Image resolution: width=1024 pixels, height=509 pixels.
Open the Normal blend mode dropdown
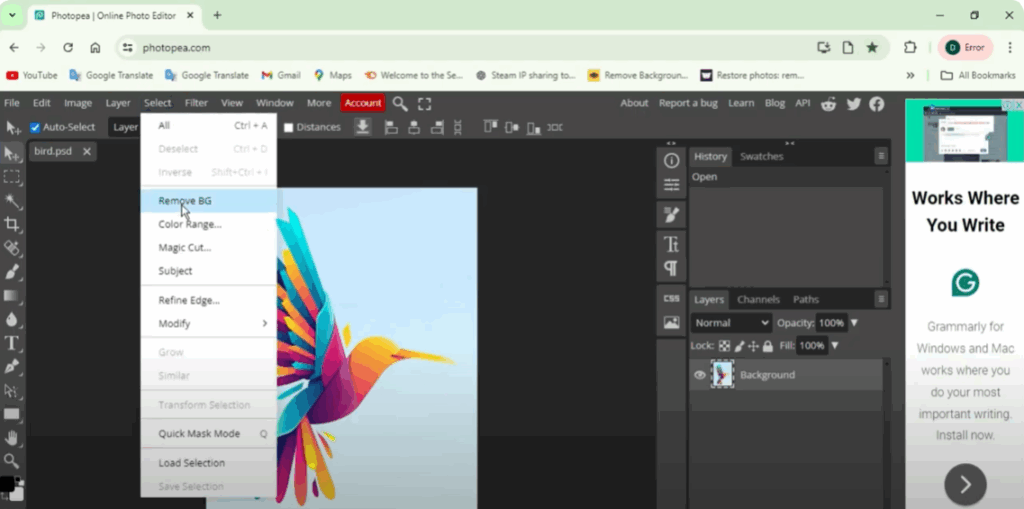point(732,323)
